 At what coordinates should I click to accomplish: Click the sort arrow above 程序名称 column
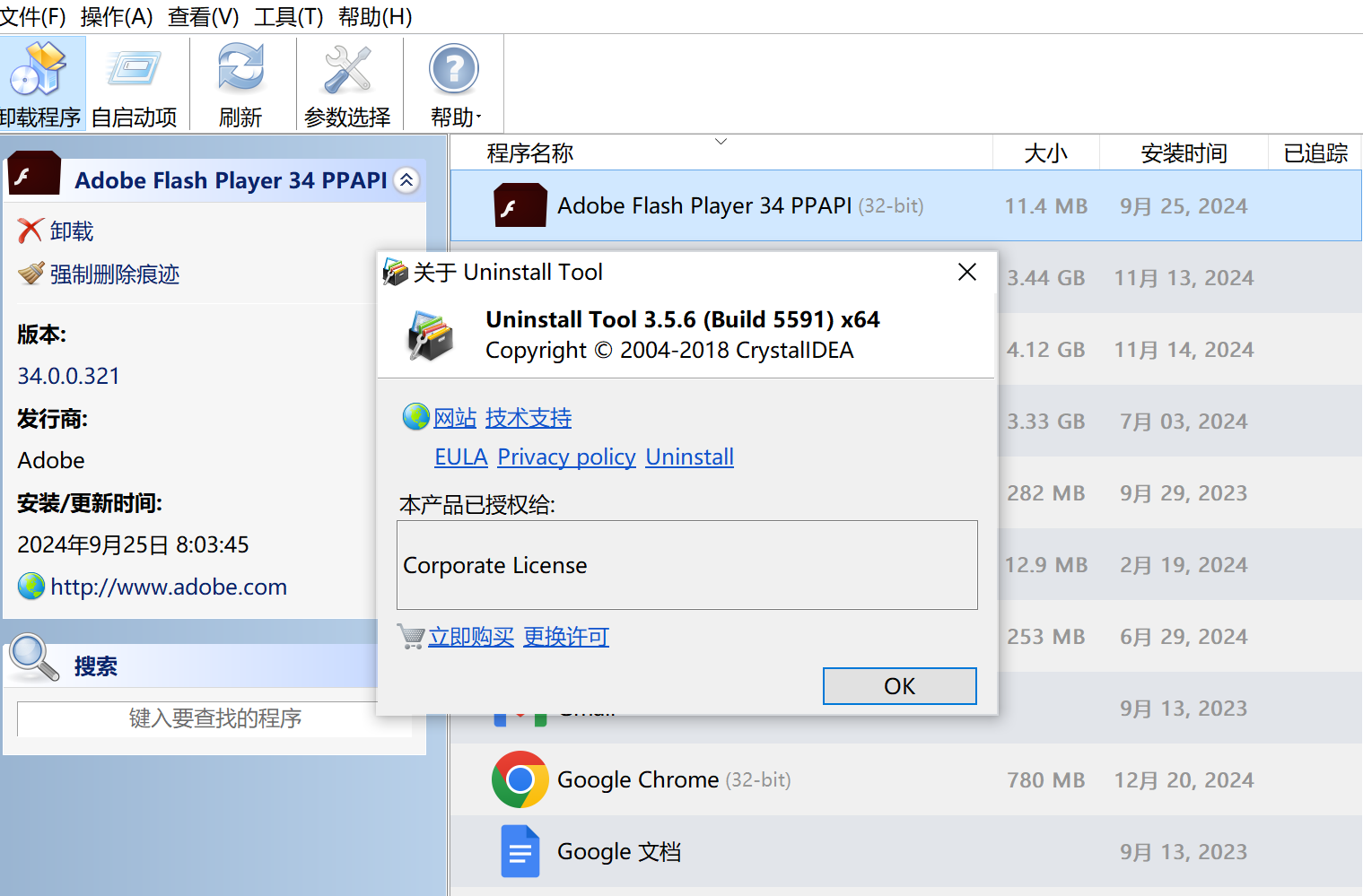(x=721, y=142)
